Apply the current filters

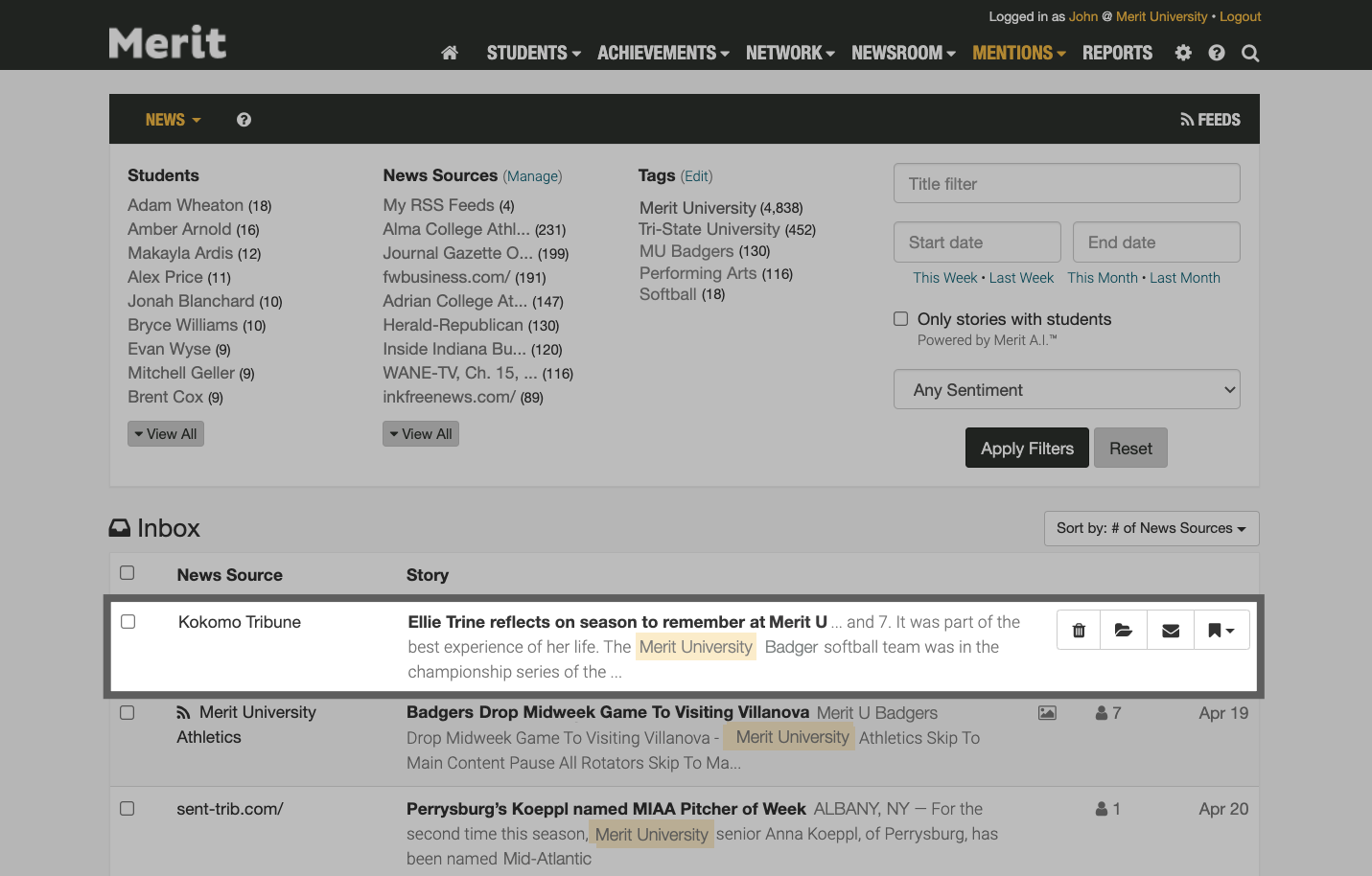coord(1027,448)
